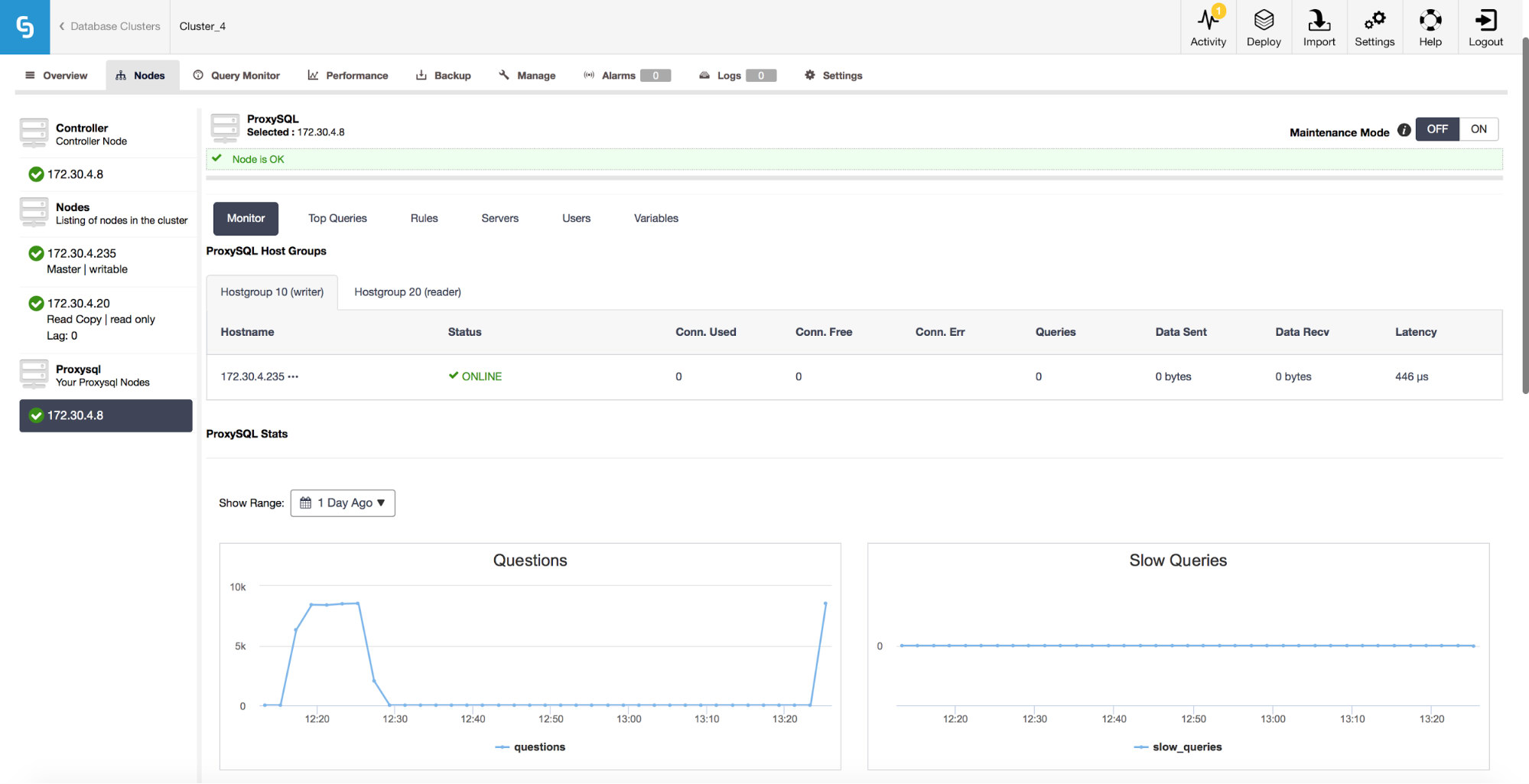Select Hostgroup 10 (writer) tab
This screenshot has width=1529, height=784.
click(272, 292)
